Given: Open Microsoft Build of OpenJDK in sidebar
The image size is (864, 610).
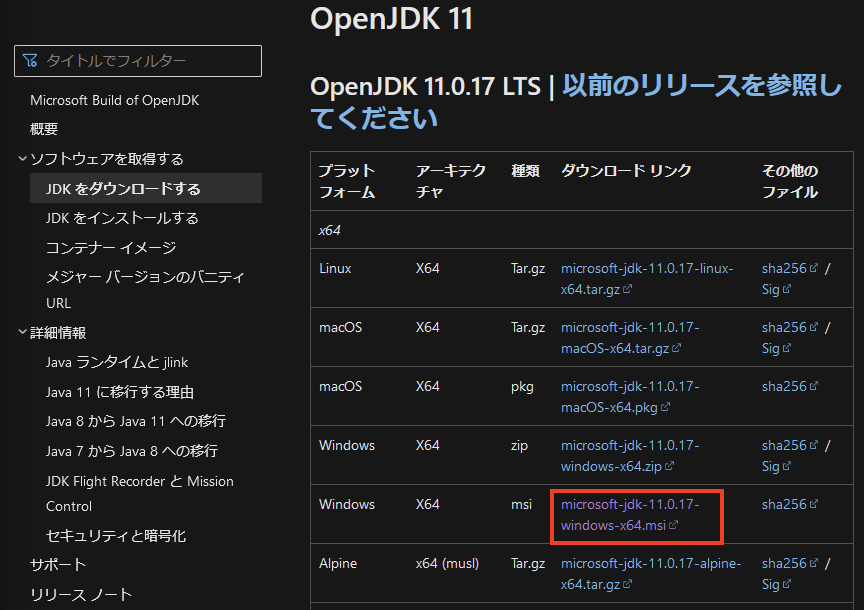Looking at the screenshot, I should tap(114, 100).
